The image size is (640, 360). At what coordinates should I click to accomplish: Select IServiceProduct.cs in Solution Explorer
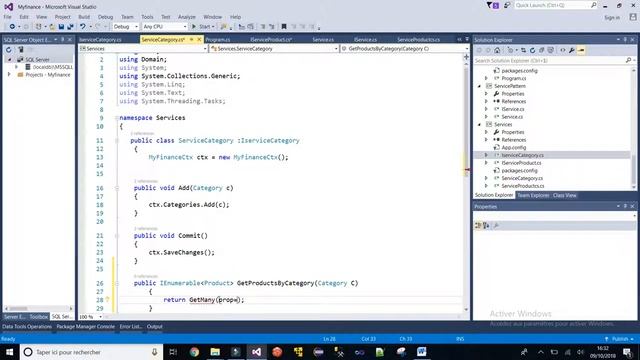521,163
